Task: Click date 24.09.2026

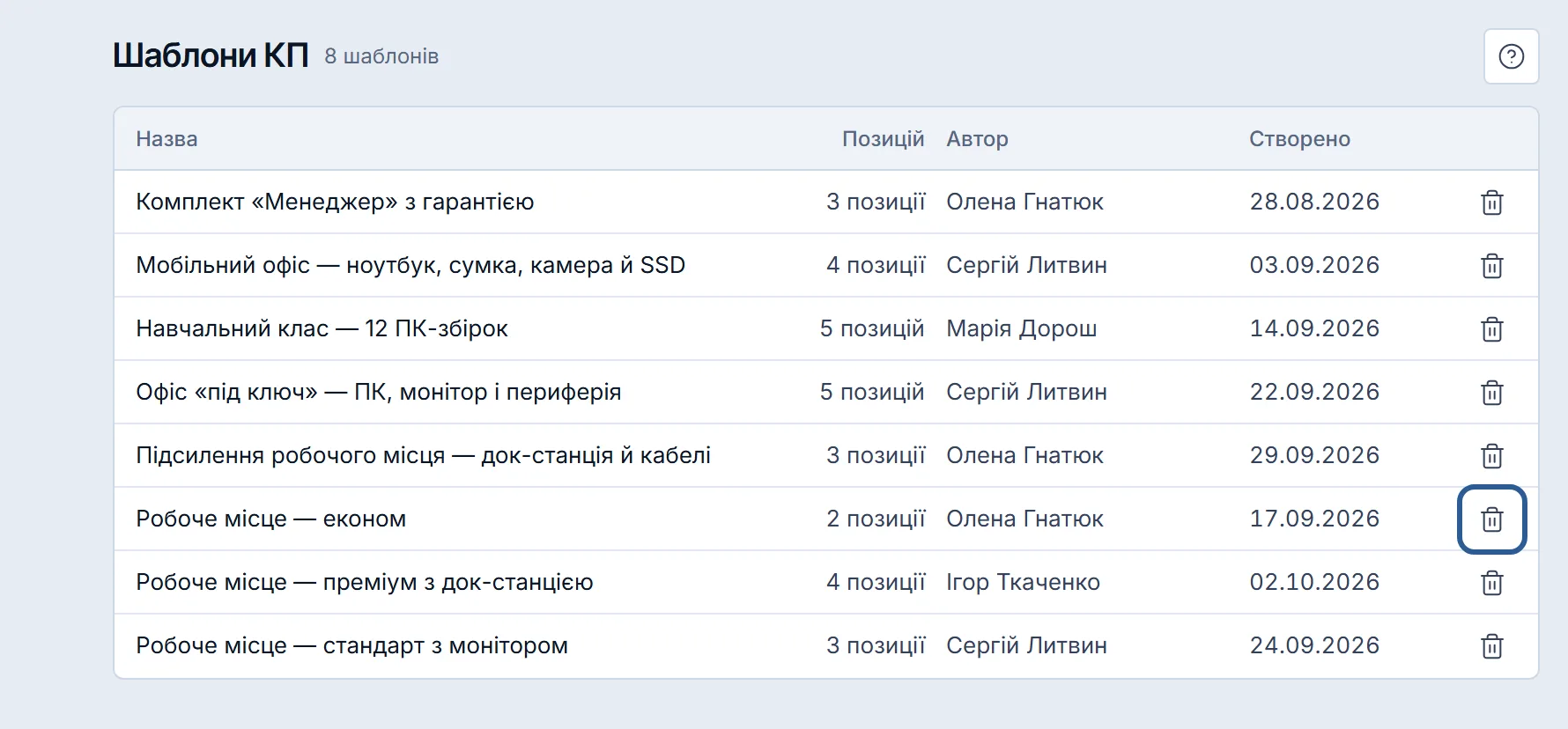Action: 1314,645
